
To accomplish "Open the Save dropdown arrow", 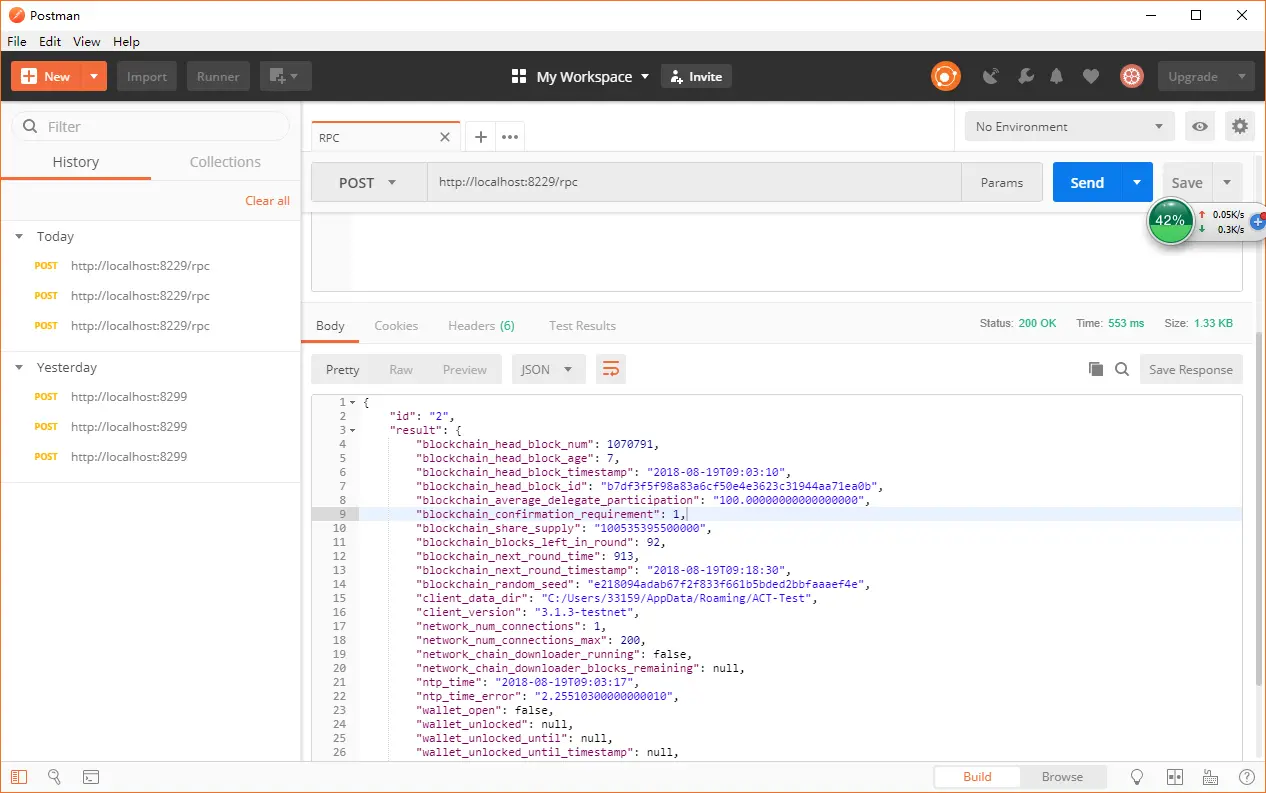I will pos(1227,182).
